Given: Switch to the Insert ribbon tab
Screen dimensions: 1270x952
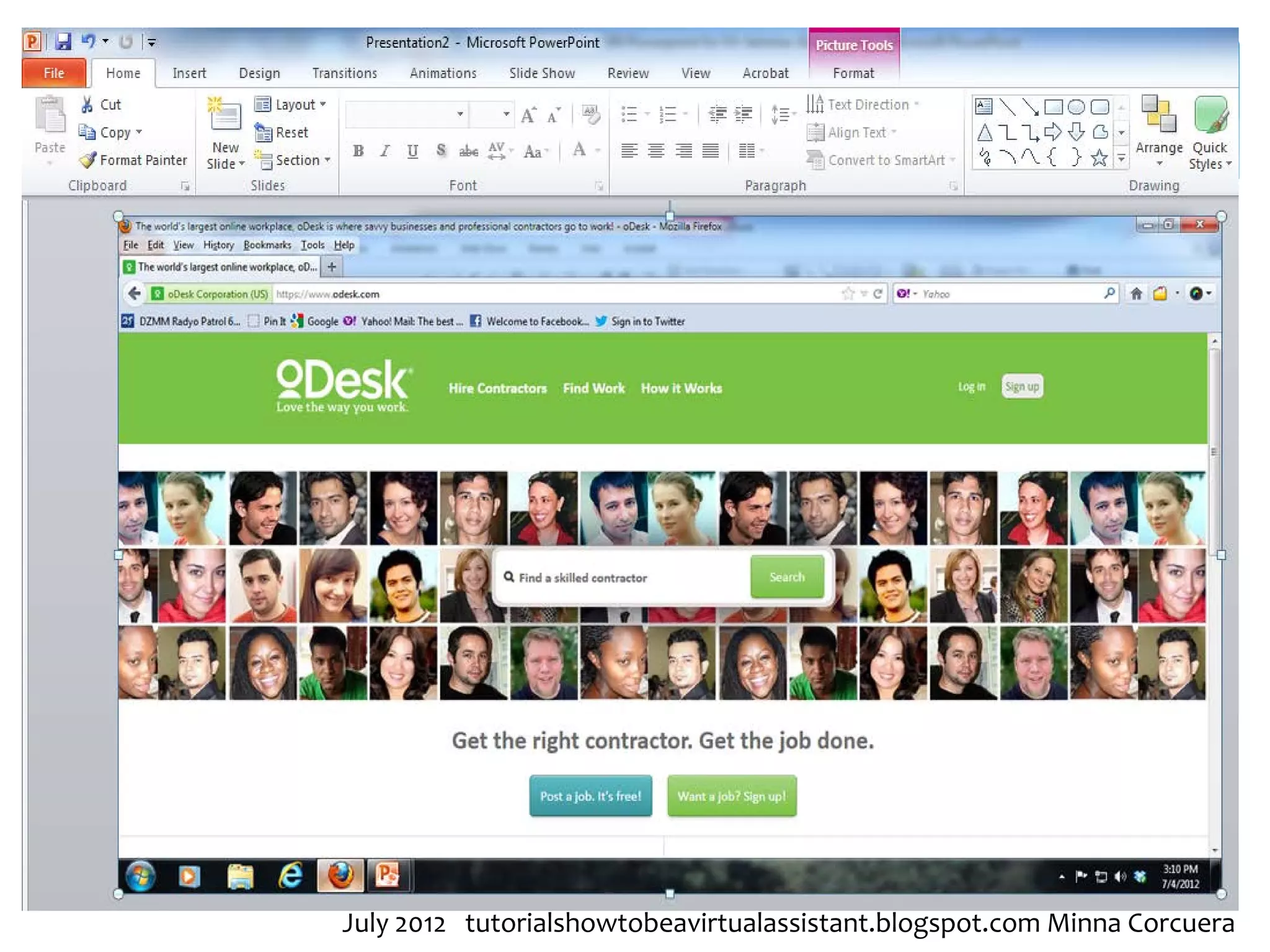Looking at the screenshot, I should tap(189, 73).
